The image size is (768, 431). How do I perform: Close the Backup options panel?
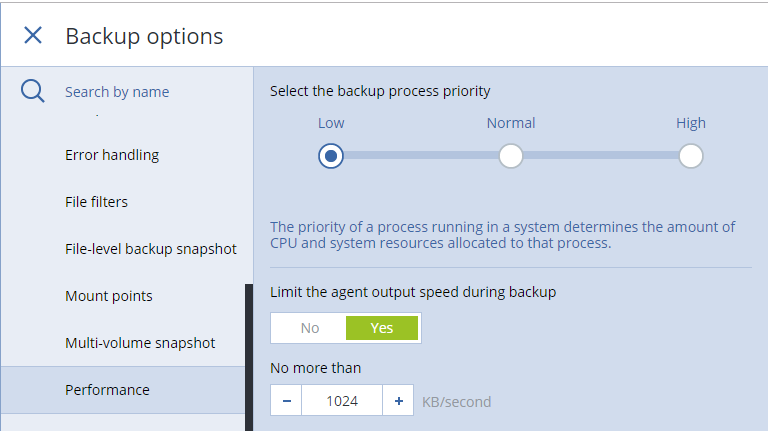pos(33,35)
